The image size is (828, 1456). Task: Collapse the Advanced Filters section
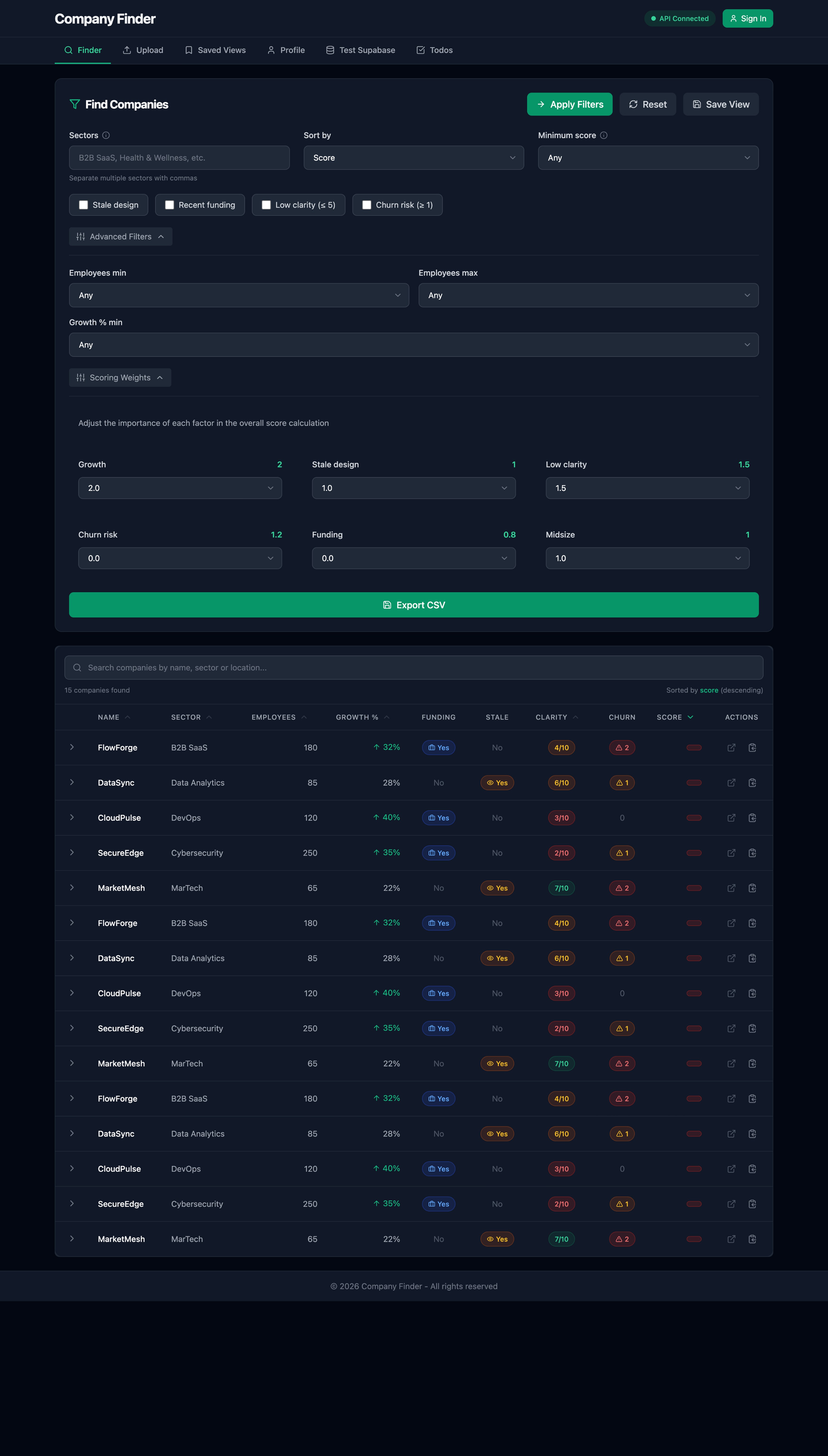[x=120, y=237]
